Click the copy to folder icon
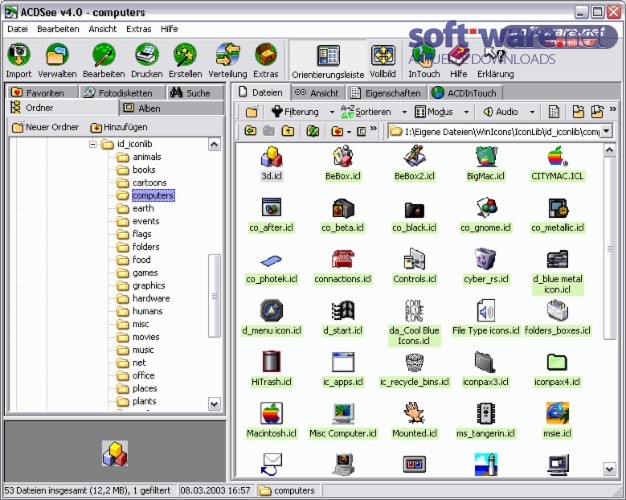The width and height of the screenshot is (626, 500). [578, 112]
